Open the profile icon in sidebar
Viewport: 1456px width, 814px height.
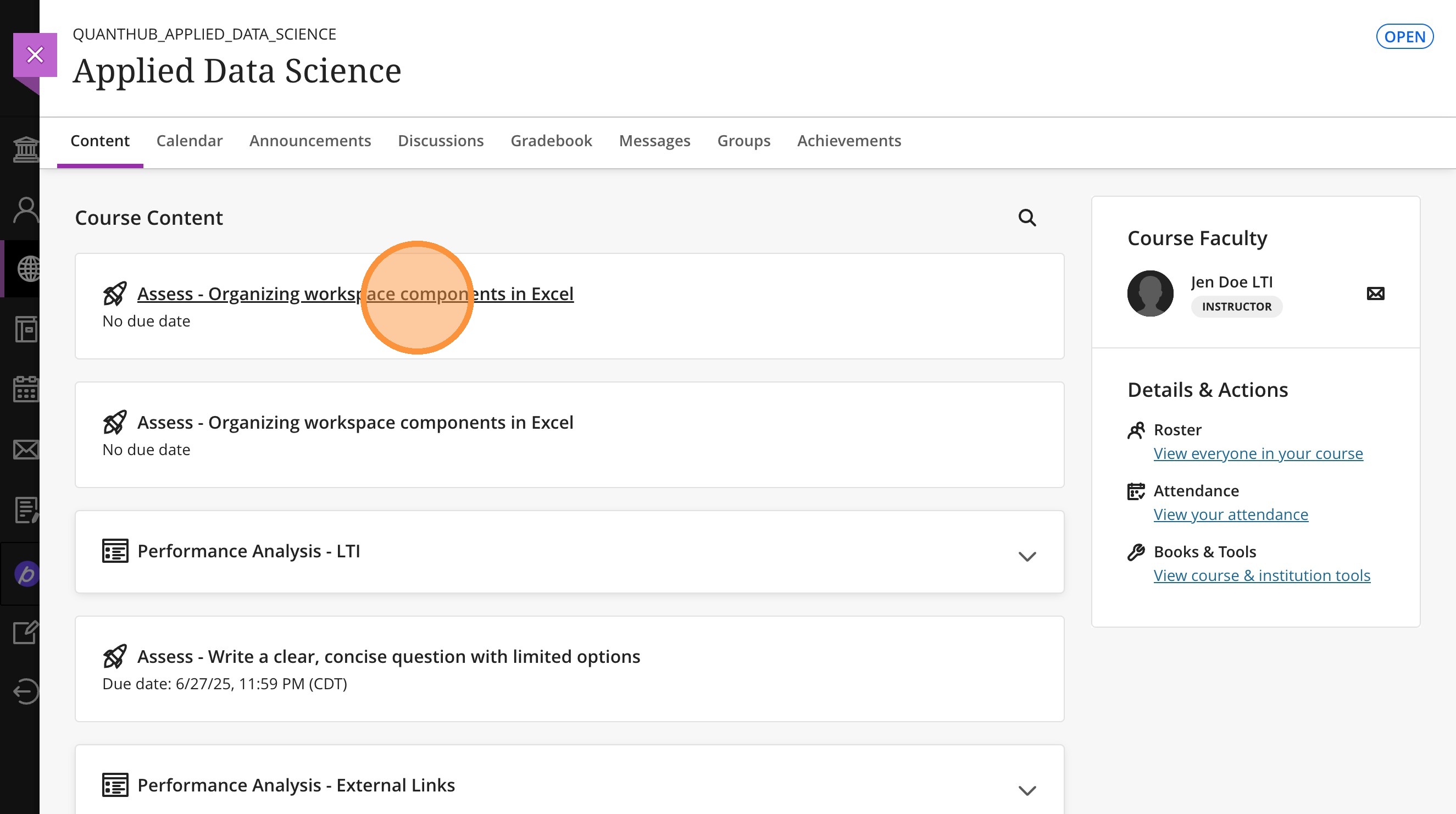point(26,211)
